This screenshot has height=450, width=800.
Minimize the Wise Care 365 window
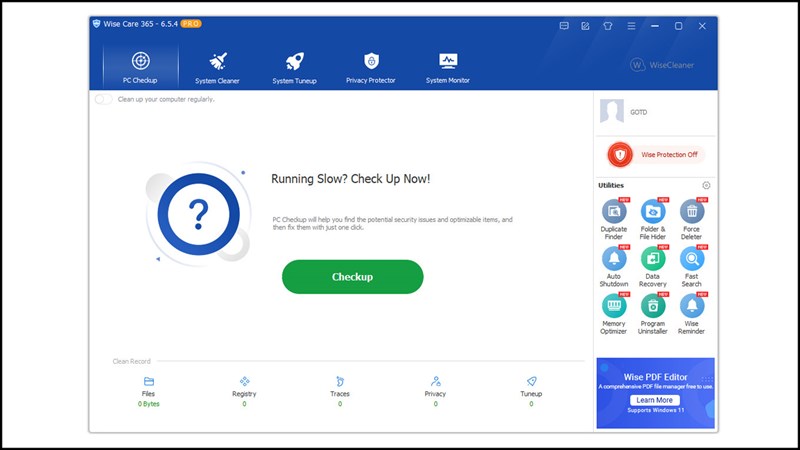655,26
